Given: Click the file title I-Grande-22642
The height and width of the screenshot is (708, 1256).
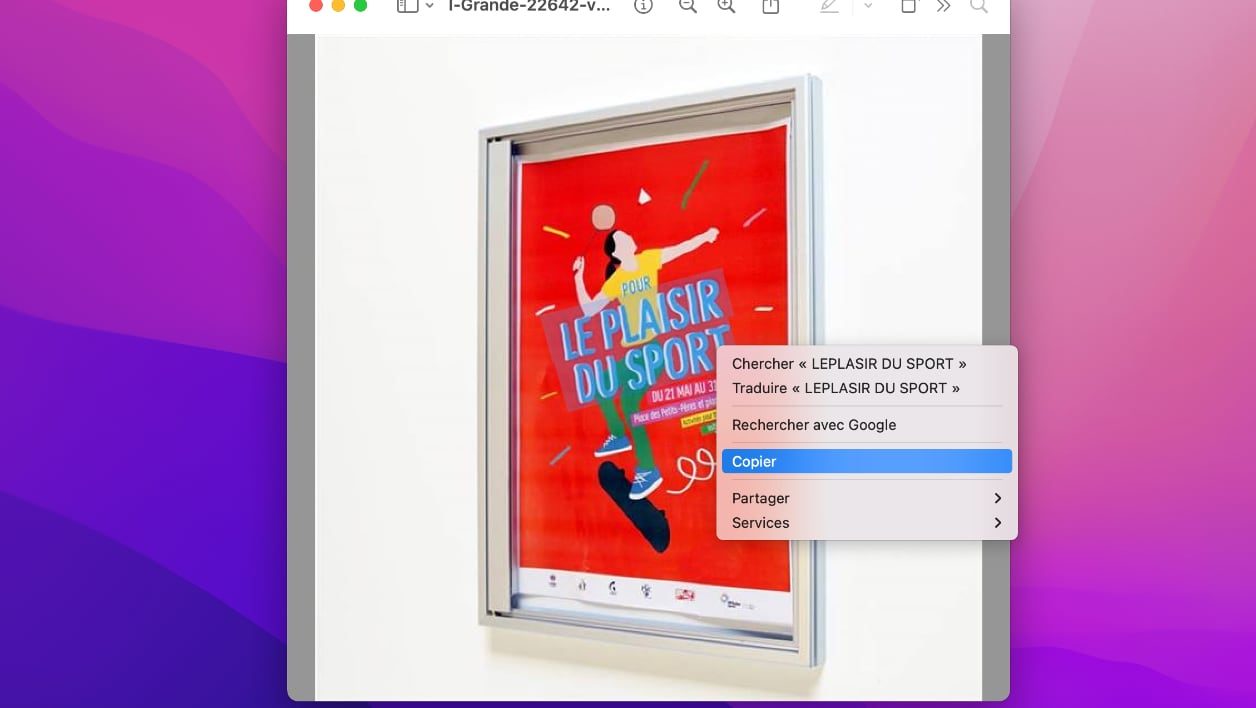Looking at the screenshot, I should 529,6.
